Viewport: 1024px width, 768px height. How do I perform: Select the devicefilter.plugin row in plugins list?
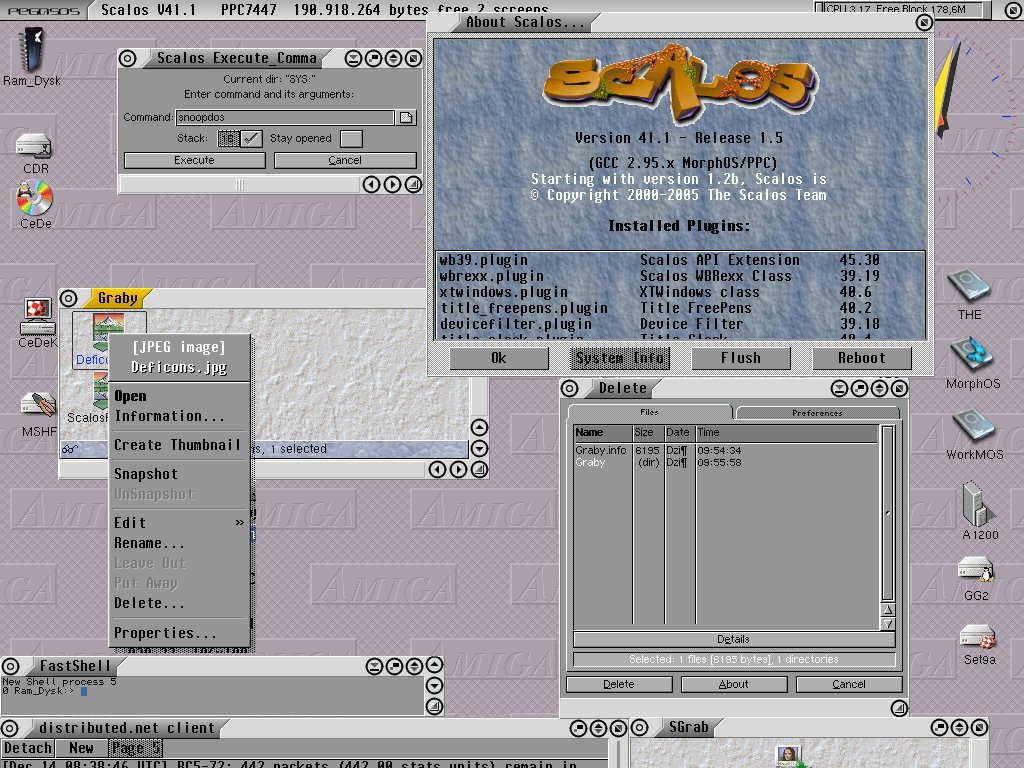pos(680,324)
